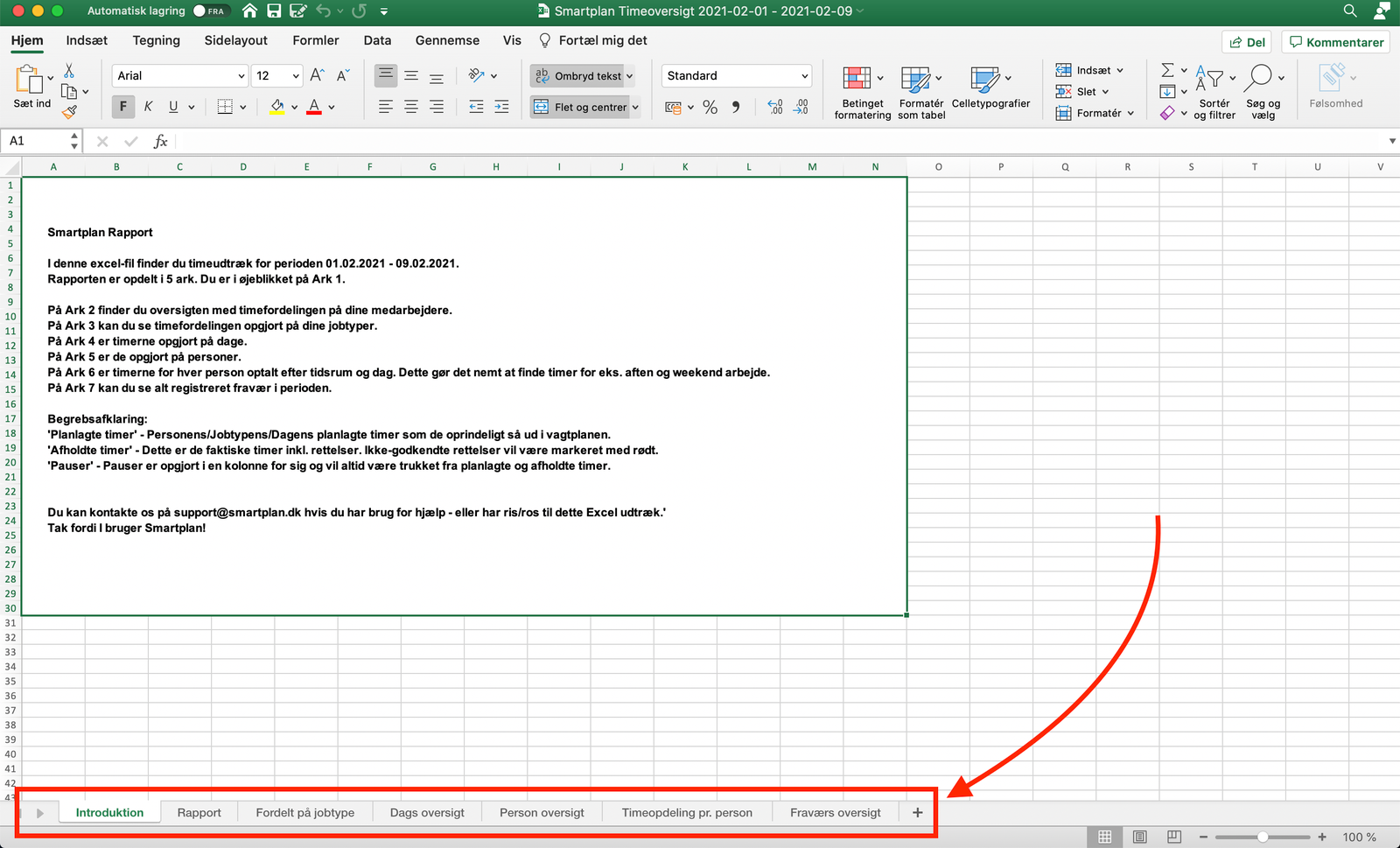This screenshot has width=1400, height=848.
Task: Click the zoom slider handle
Action: (x=1263, y=837)
